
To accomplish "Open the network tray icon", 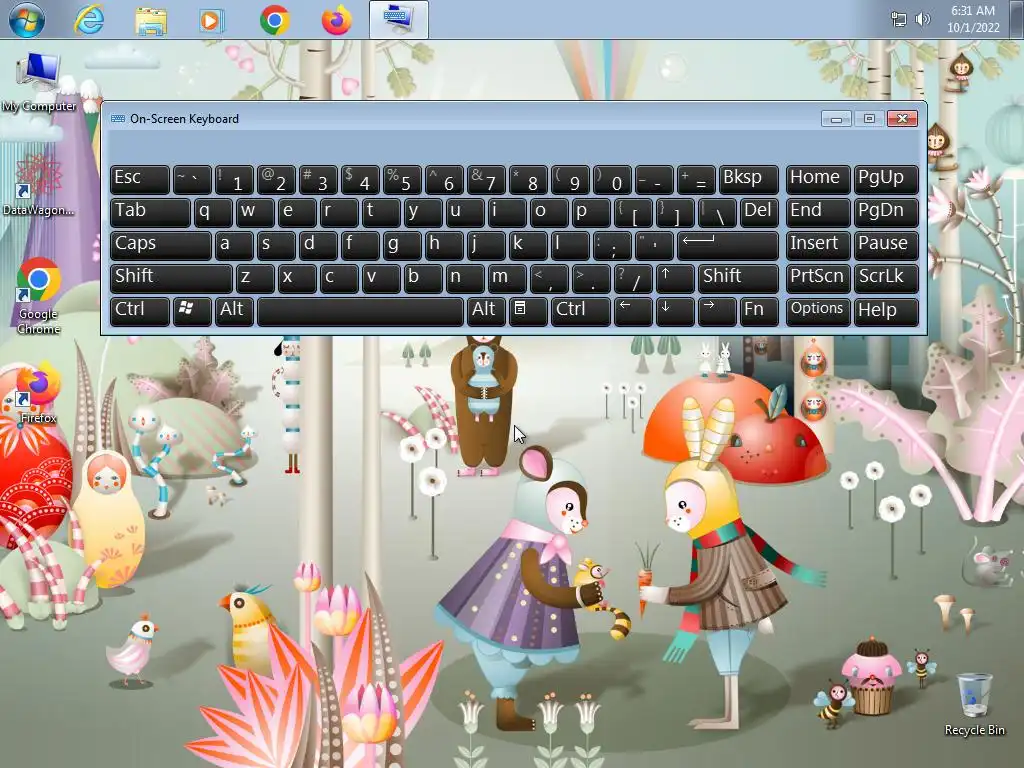I will 899,20.
